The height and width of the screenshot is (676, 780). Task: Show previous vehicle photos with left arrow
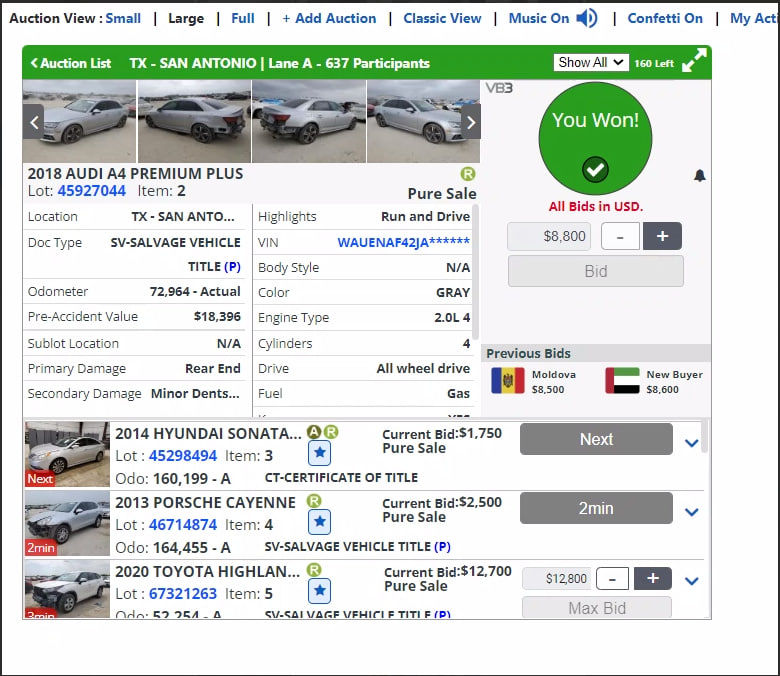[34, 122]
